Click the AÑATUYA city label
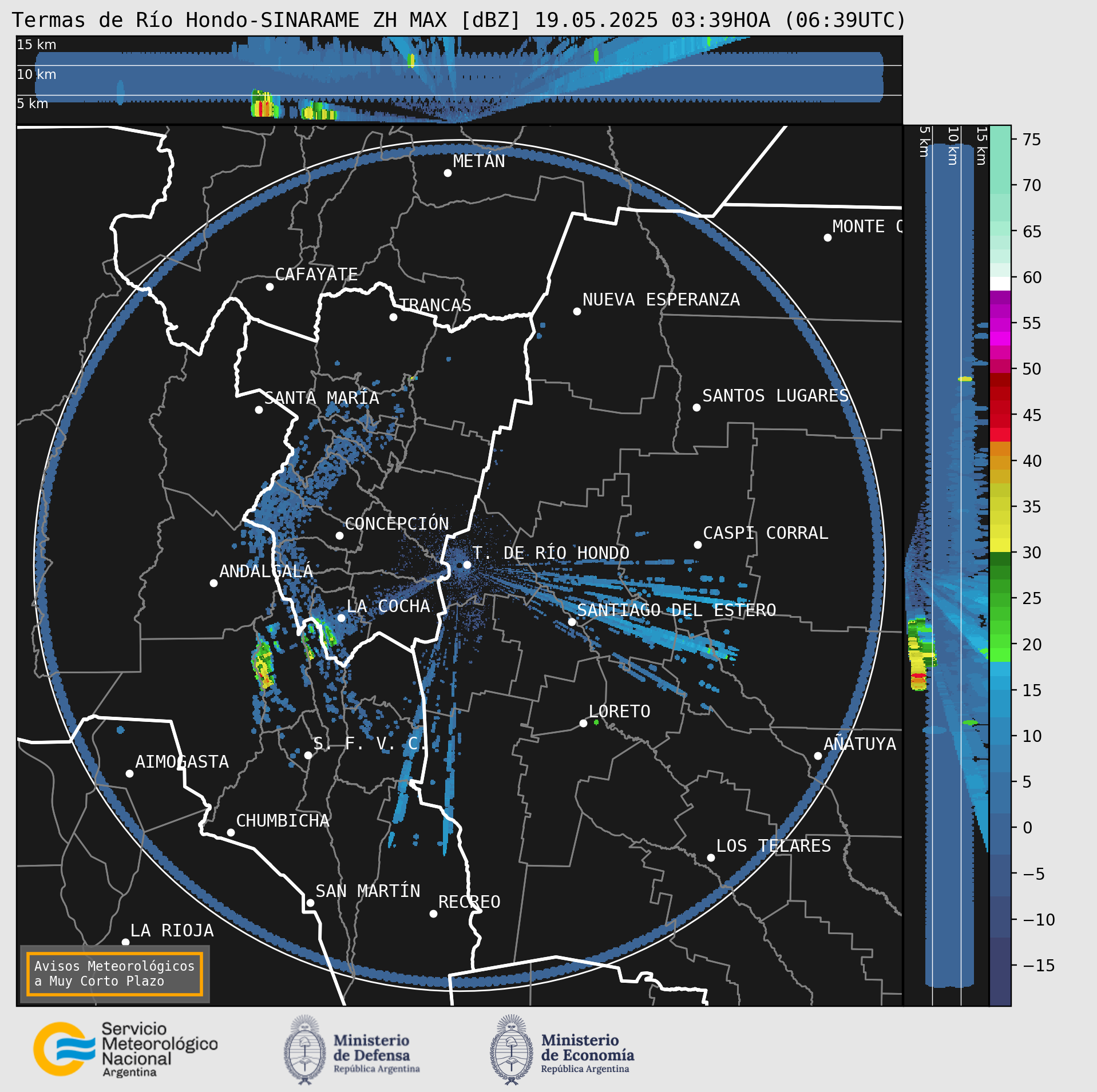The width and height of the screenshot is (1097, 1092). pyautogui.click(x=860, y=744)
